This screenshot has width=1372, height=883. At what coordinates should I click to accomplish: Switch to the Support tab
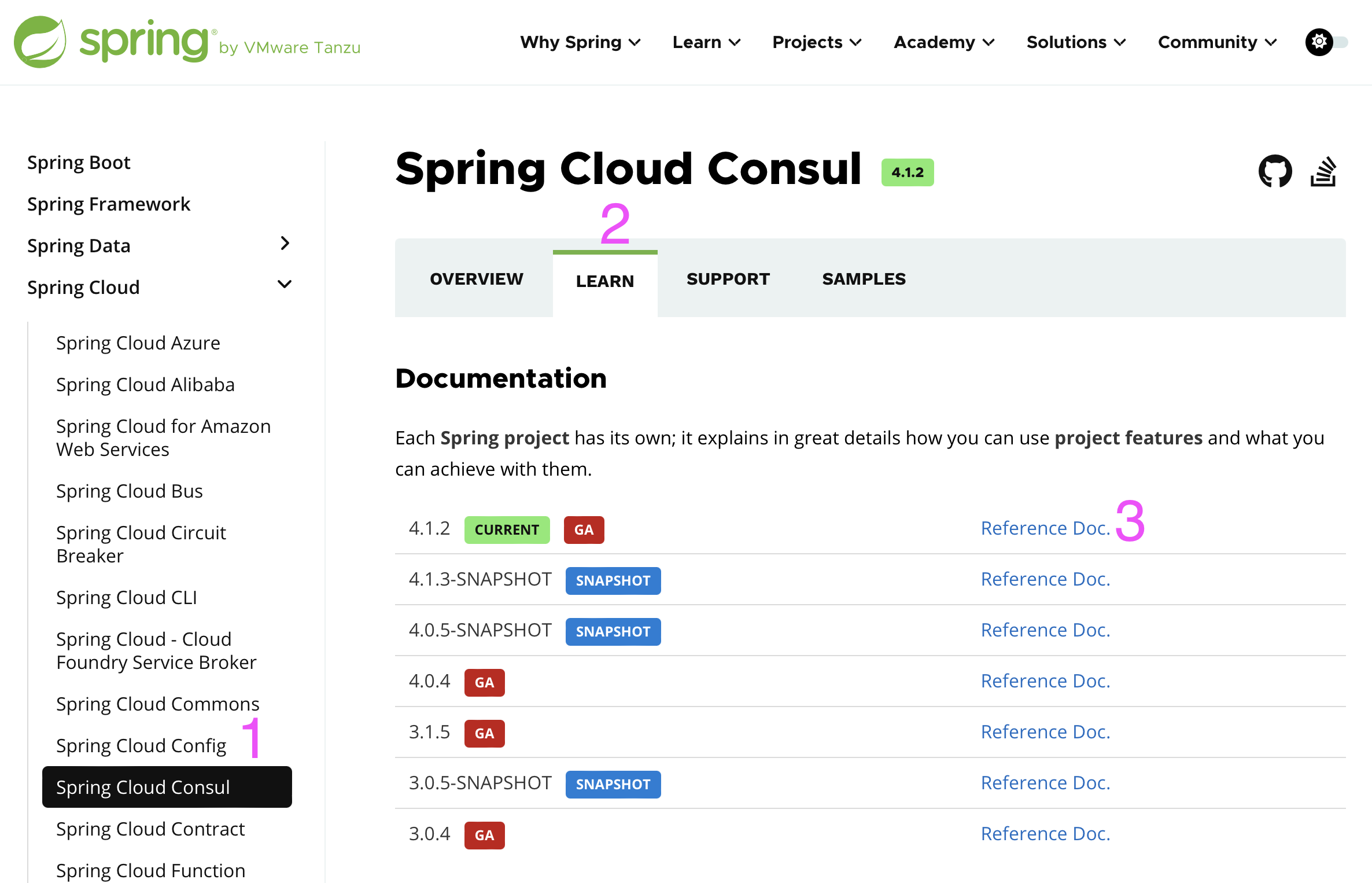[x=728, y=279]
